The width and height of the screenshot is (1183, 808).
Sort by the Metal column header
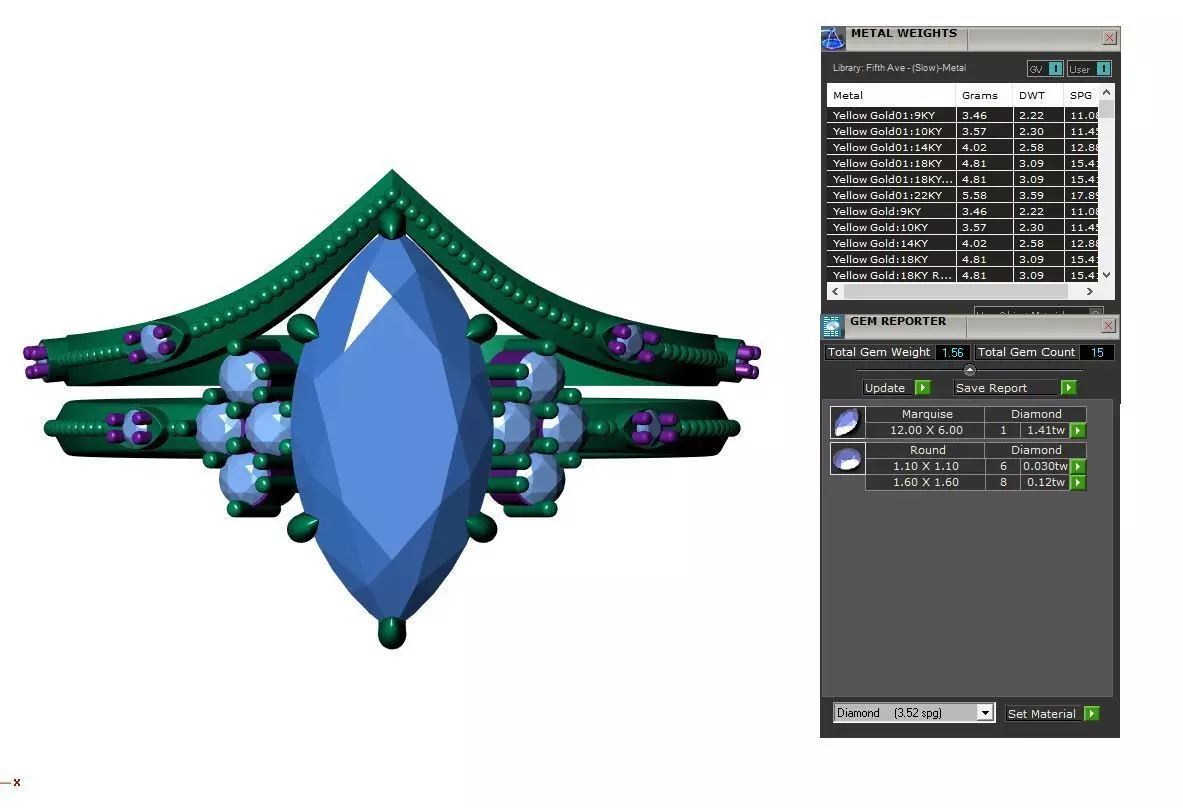click(891, 95)
